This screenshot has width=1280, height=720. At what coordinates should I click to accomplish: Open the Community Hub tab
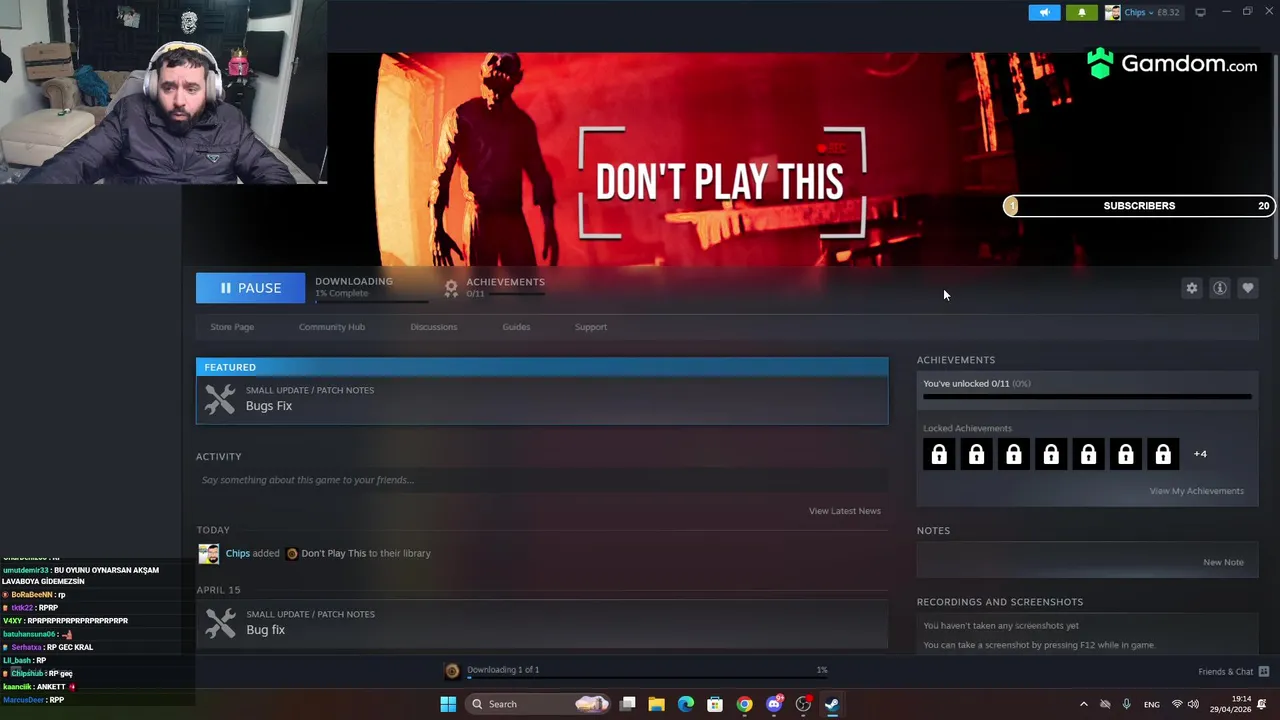point(332,327)
